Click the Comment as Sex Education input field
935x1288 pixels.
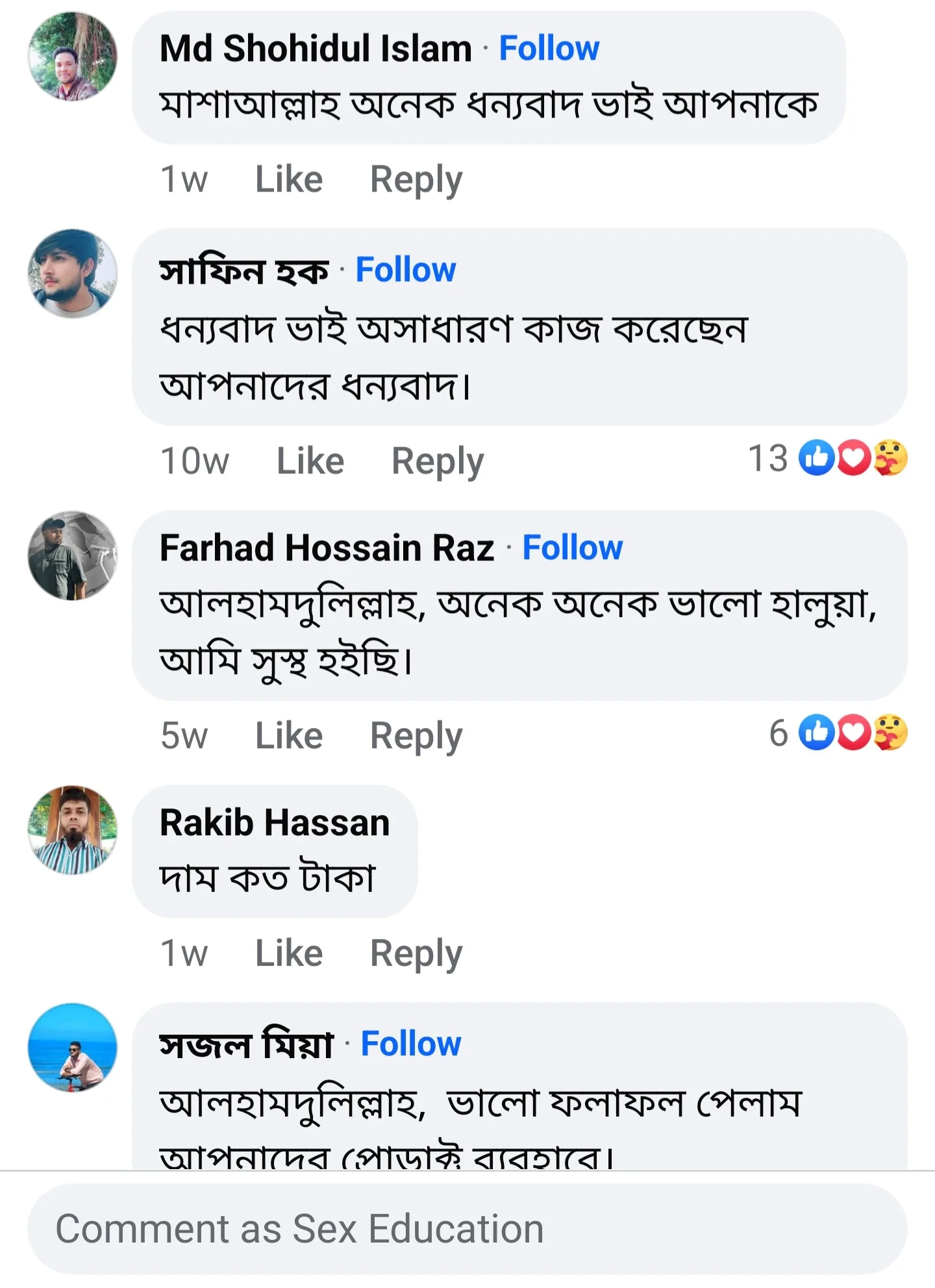tap(467, 1228)
